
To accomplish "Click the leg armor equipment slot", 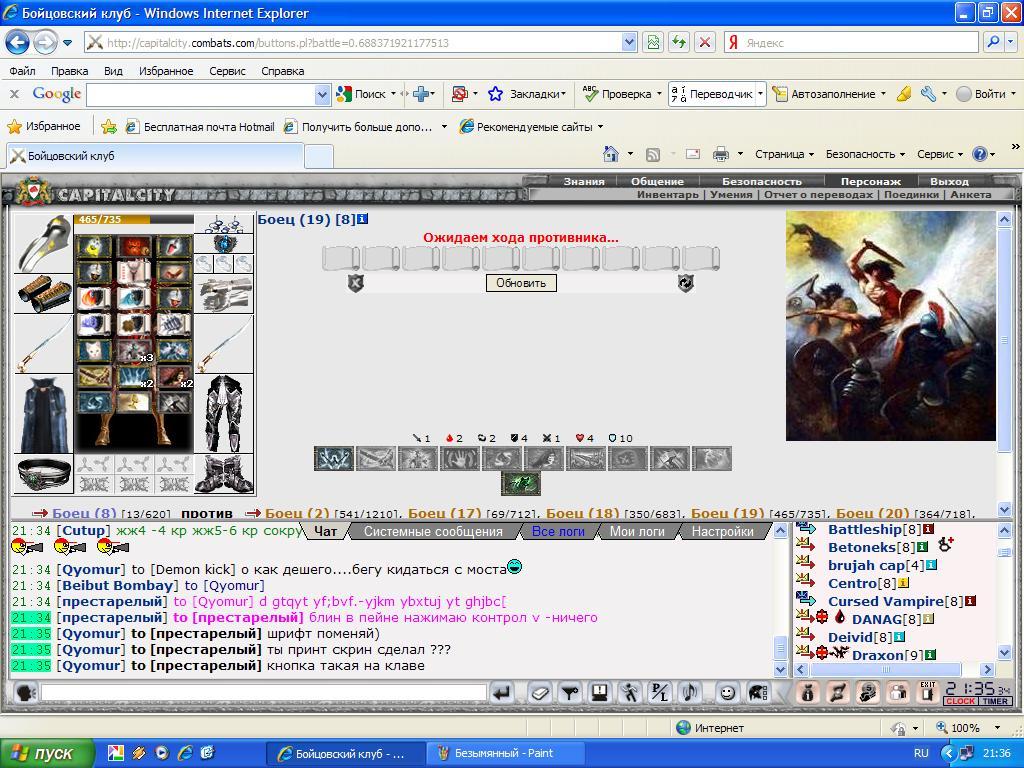I will click(224, 414).
